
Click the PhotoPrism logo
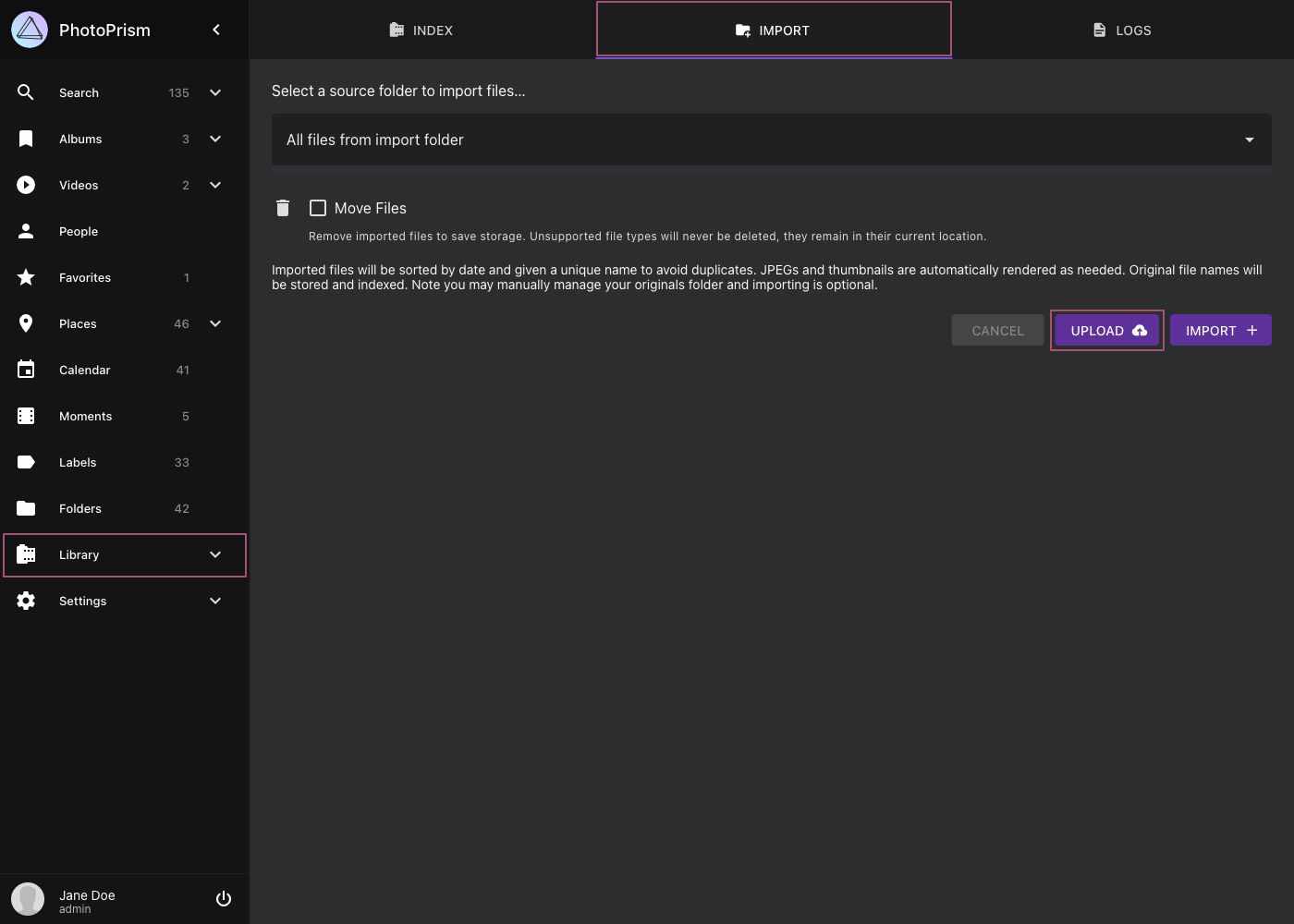(29, 30)
